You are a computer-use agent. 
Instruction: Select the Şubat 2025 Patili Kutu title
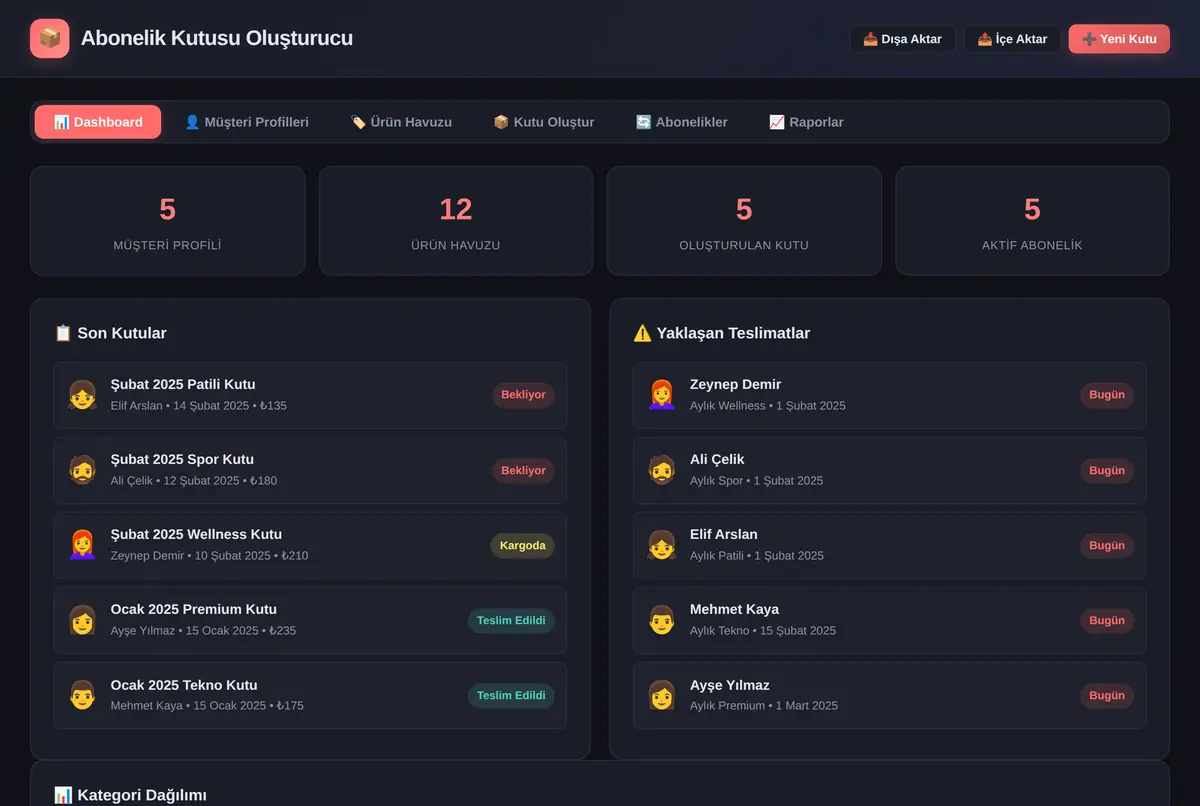183,384
